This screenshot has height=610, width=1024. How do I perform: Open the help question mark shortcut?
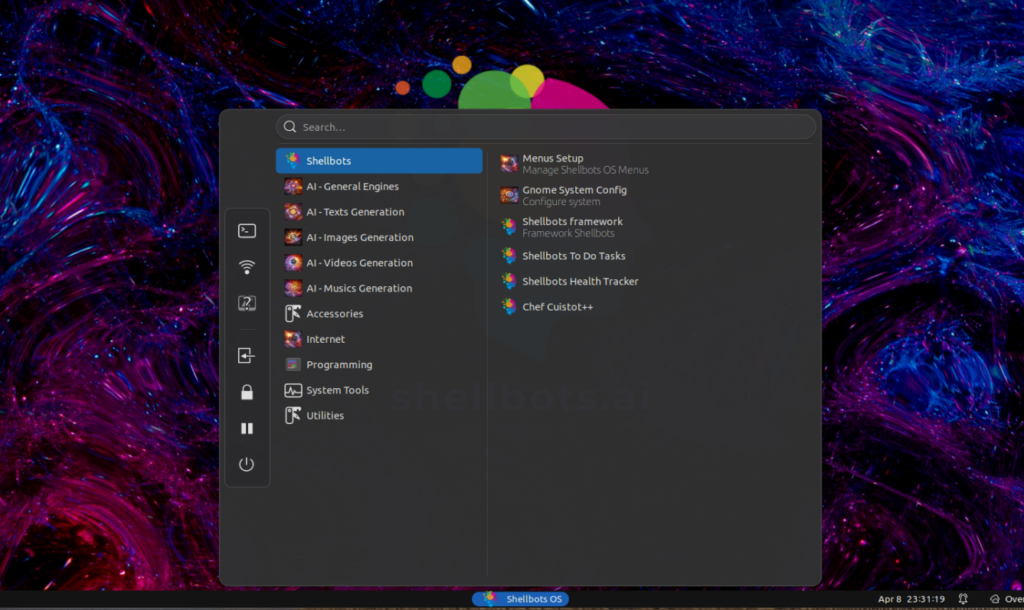coord(247,303)
